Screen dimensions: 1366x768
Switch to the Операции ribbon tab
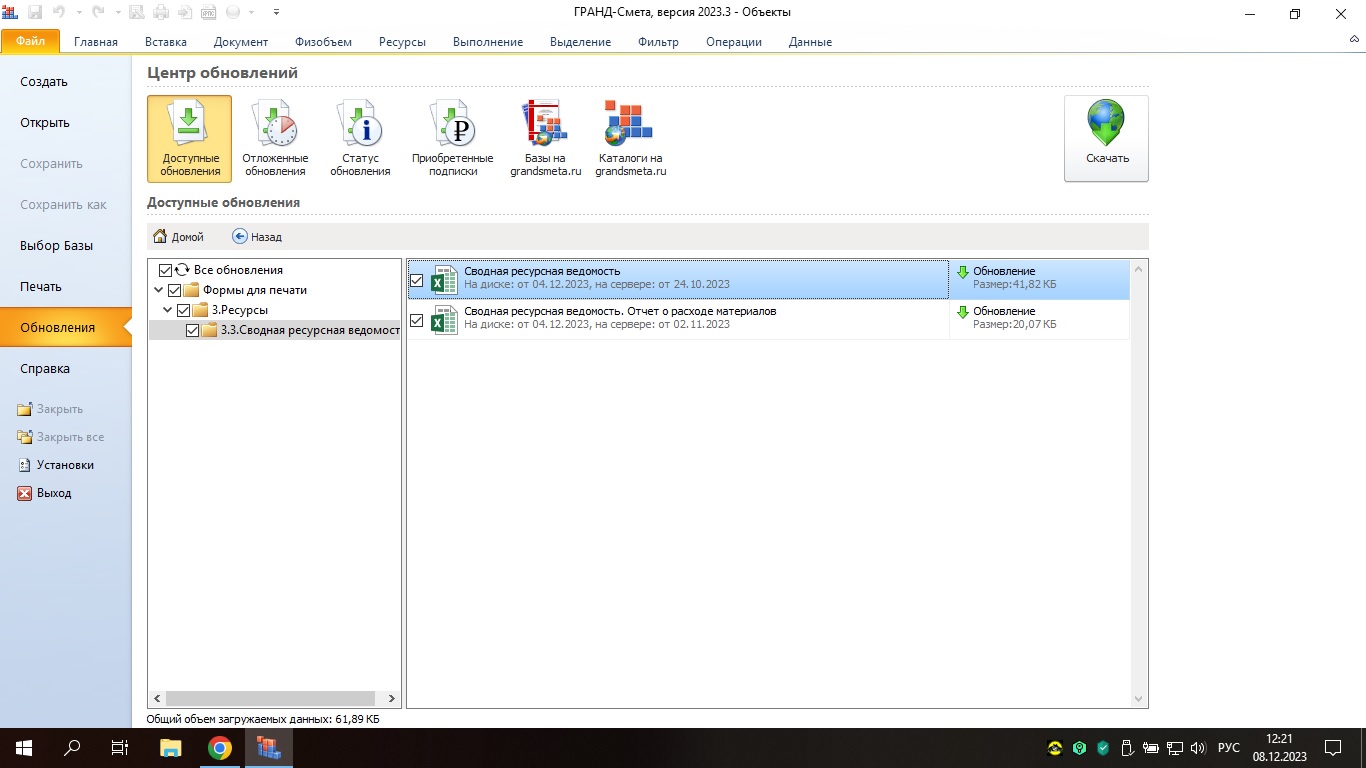(x=734, y=42)
